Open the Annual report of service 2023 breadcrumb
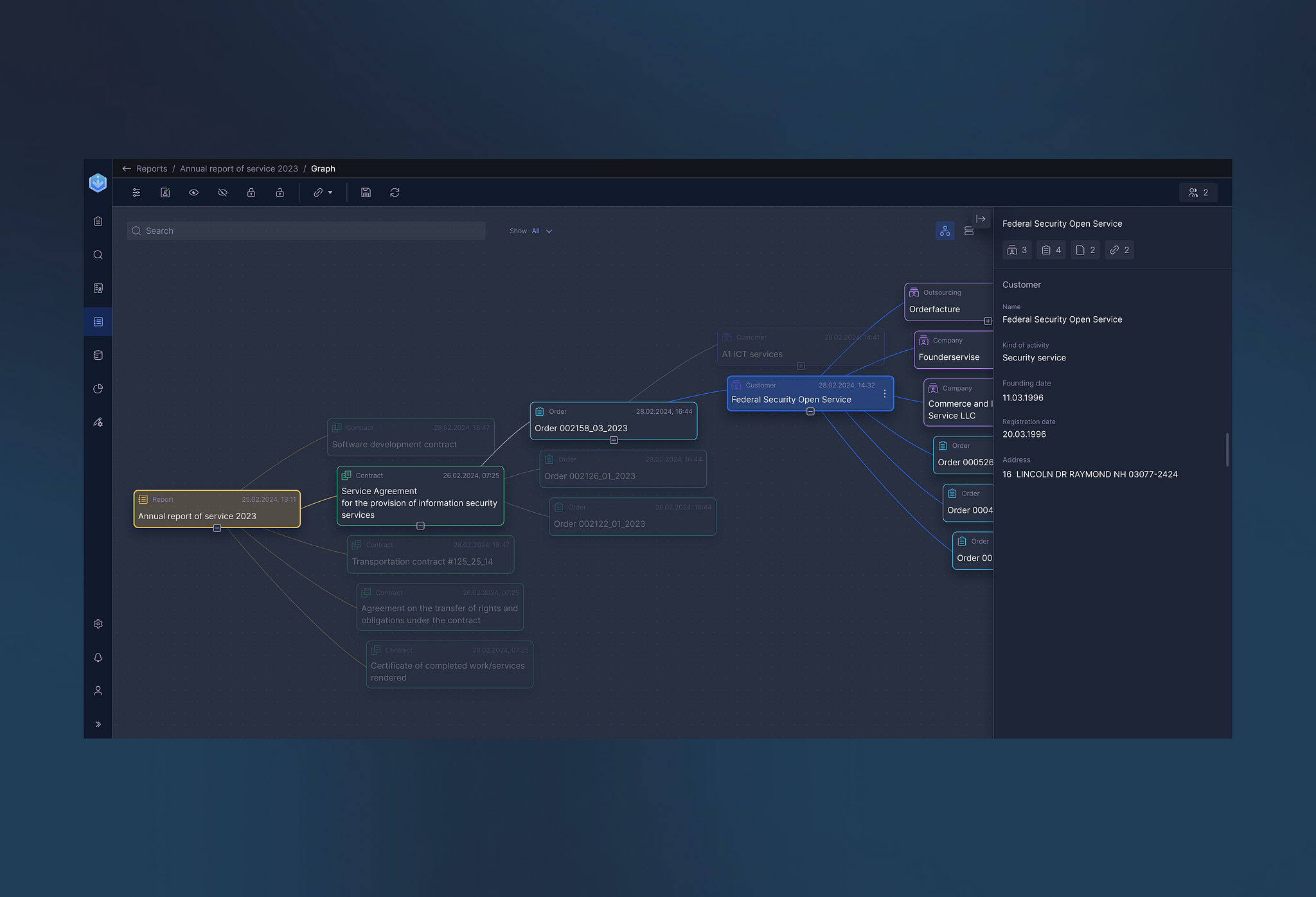Image resolution: width=1316 pixels, height=897 pixels. [x=238, y=168]
